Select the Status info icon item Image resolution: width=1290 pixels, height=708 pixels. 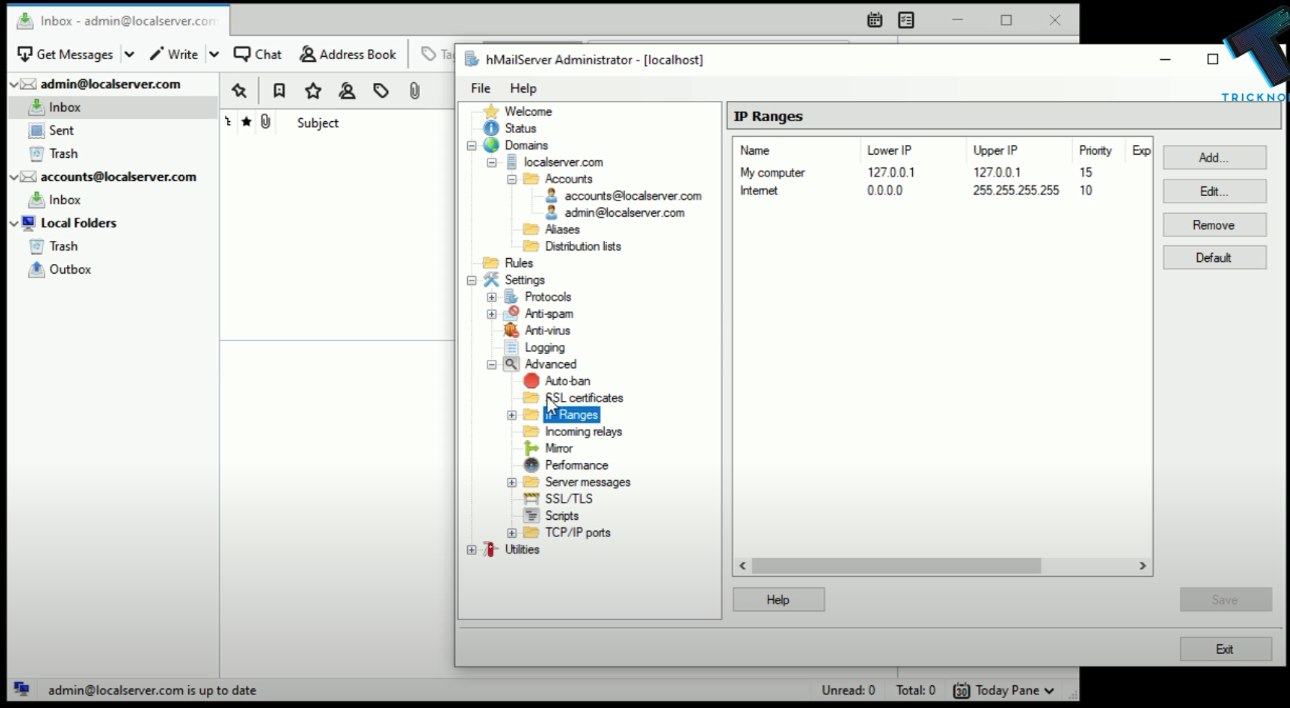click(491, 128)
